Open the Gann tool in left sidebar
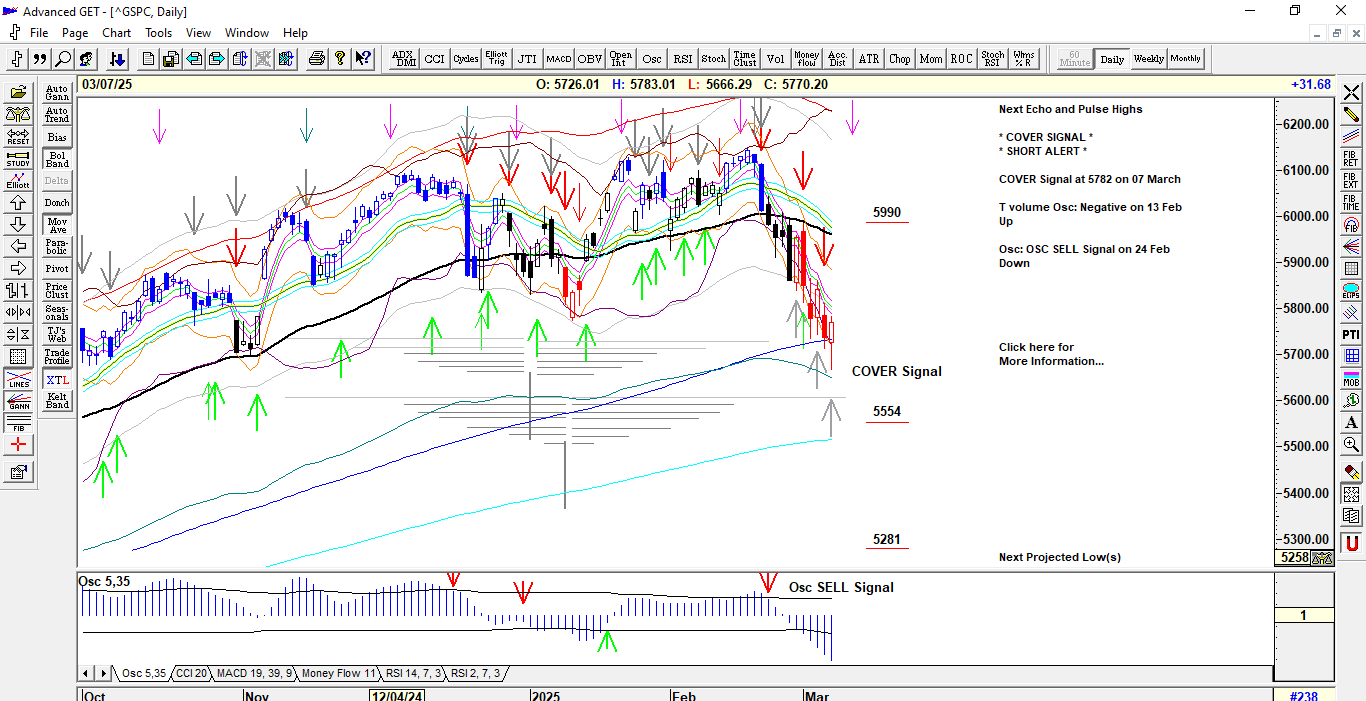This screenshot has height=701, width=1366. 18,403
